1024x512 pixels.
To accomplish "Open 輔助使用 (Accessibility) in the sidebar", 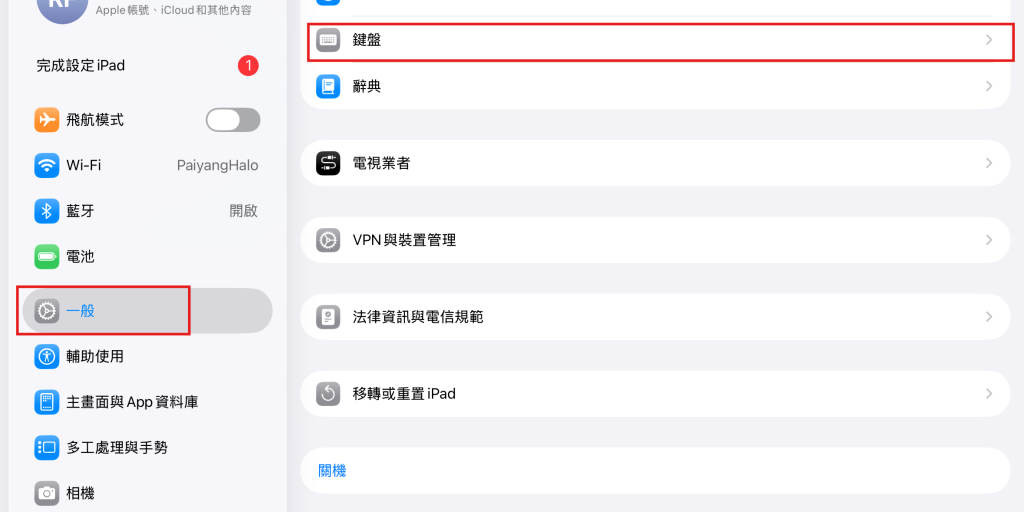I will point(148,357).
